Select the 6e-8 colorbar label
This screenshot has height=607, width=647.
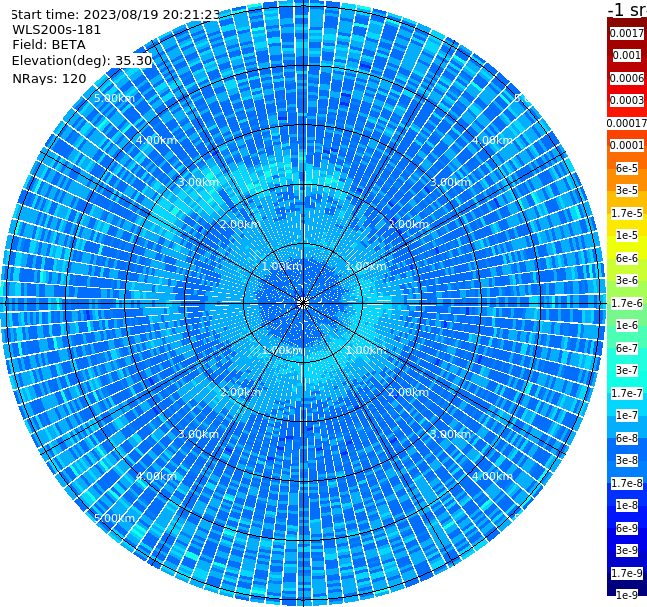point(627,438)
